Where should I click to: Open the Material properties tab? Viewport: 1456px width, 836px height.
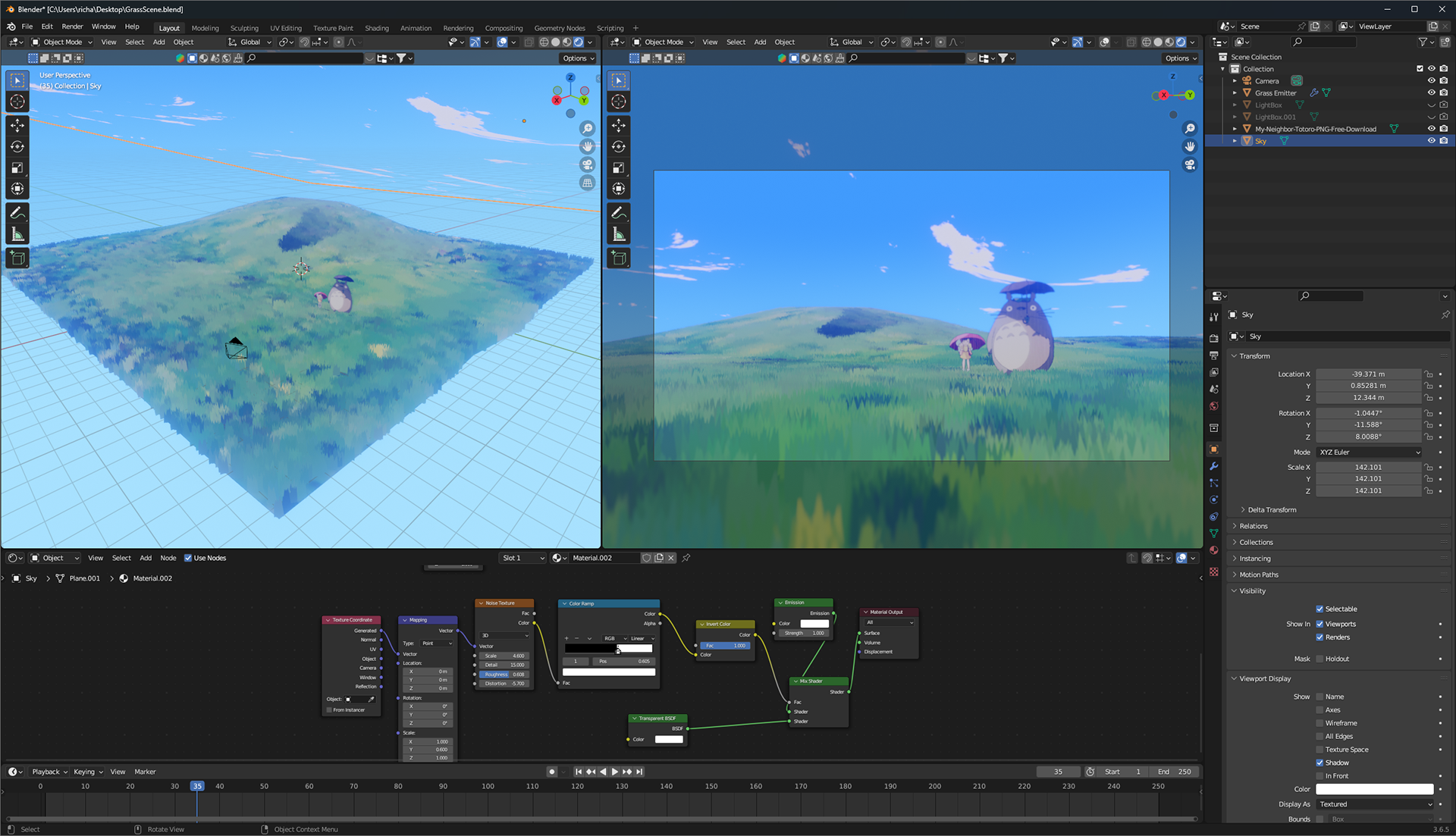coord(1213,550)
